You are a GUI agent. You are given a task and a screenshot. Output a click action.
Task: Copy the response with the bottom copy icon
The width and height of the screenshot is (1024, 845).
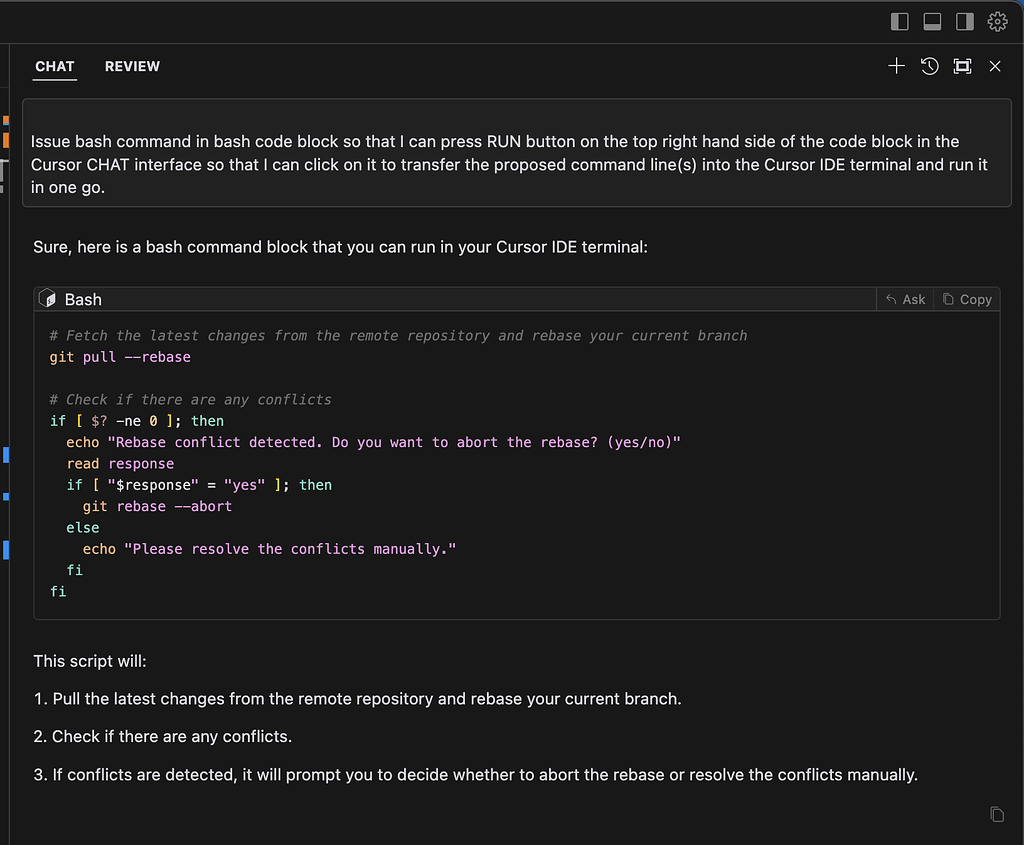[996, 814]
